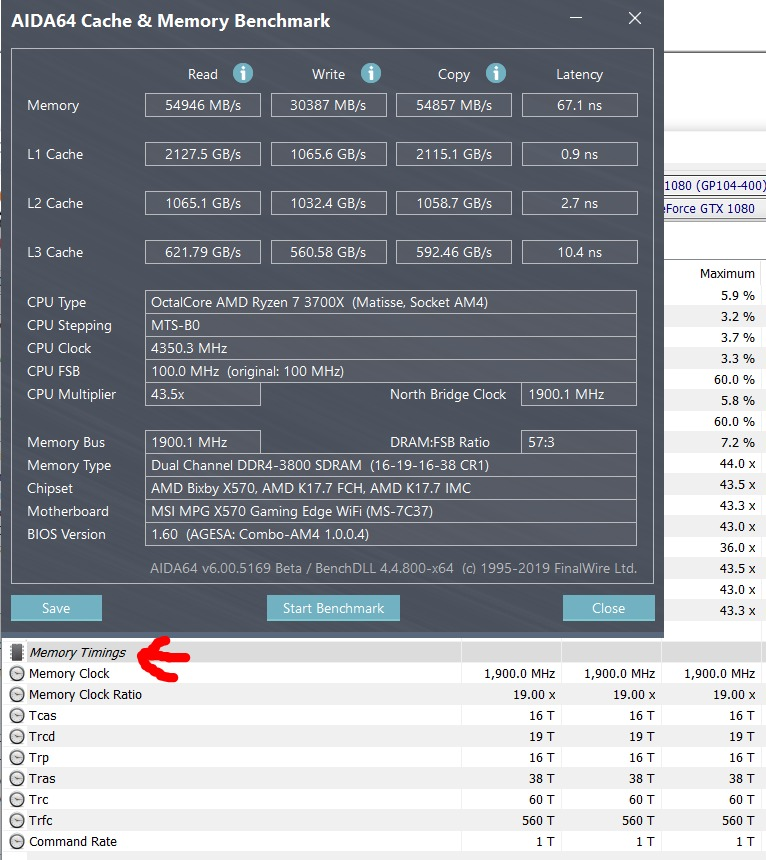Select the Trfc row label
This screenshot has height=860, width=766.
[41, 821]
